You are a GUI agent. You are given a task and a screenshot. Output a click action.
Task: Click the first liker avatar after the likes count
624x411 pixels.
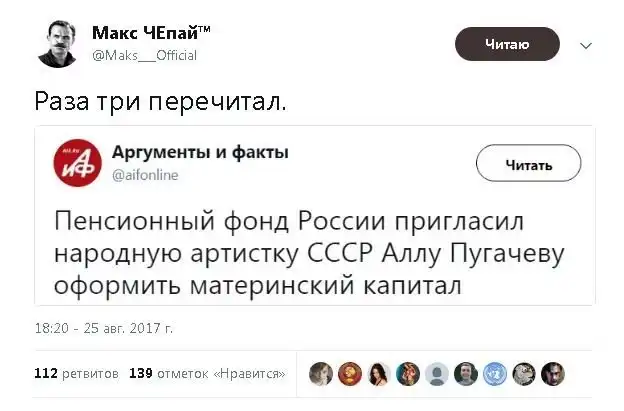(x=321, y=374)
